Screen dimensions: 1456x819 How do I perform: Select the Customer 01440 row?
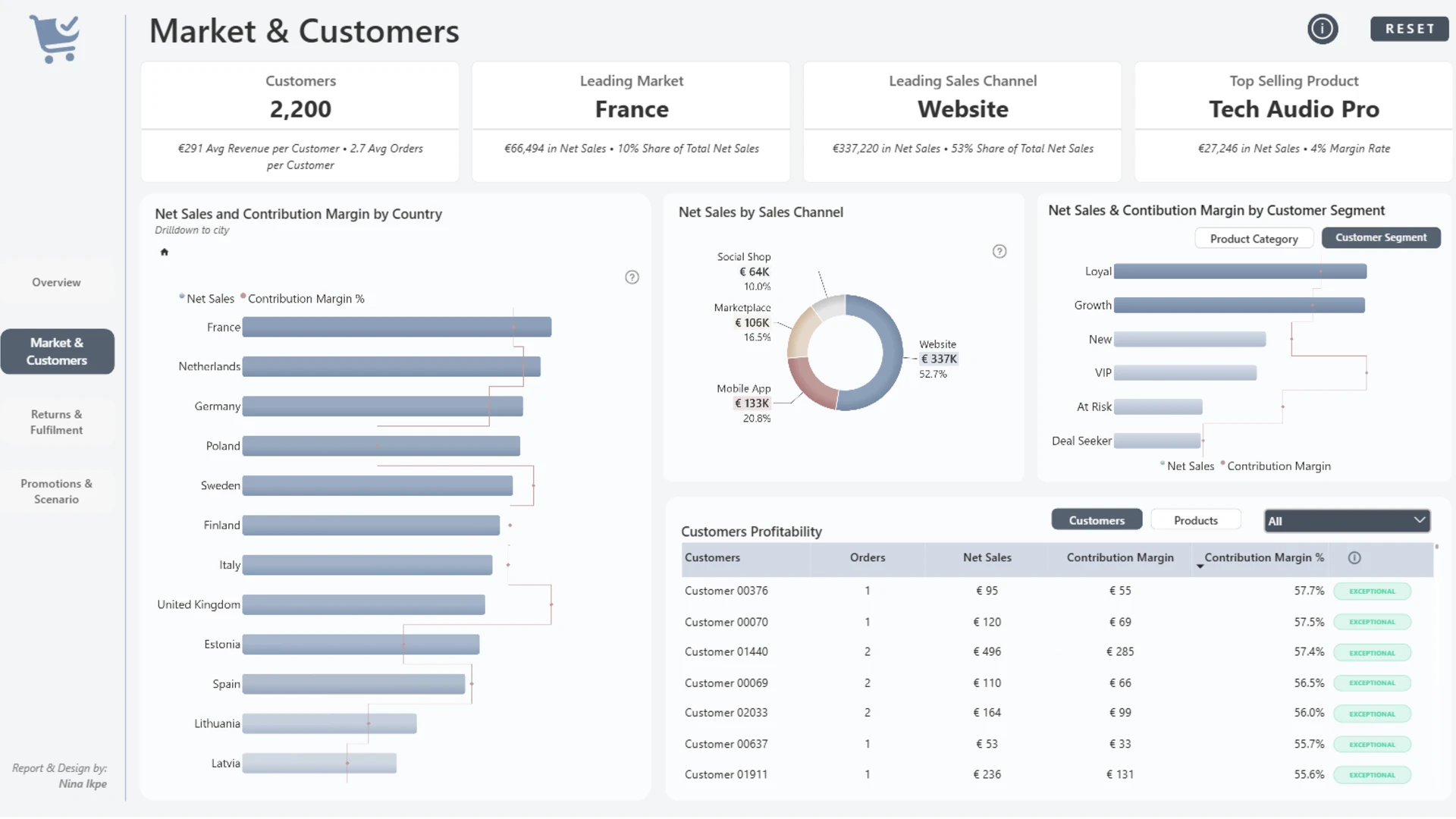(x=1057, y=652)
